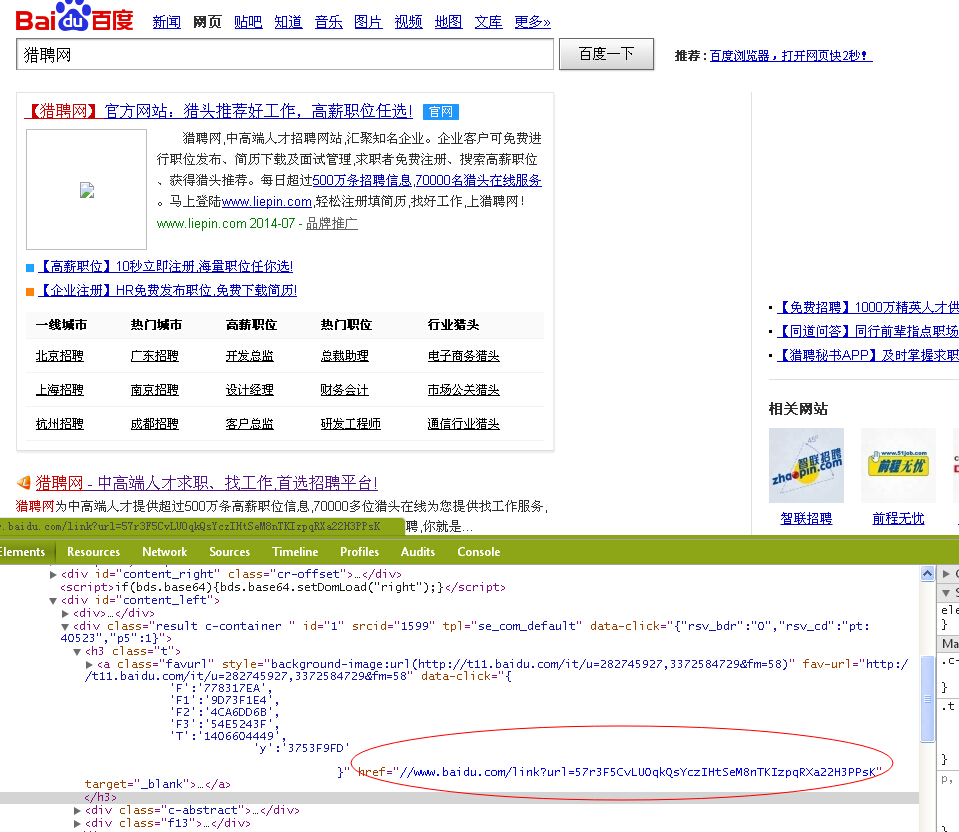This screenshot has width=959, height=832.
Task: Open the 更多» navigation link
Action: (532, 22)
